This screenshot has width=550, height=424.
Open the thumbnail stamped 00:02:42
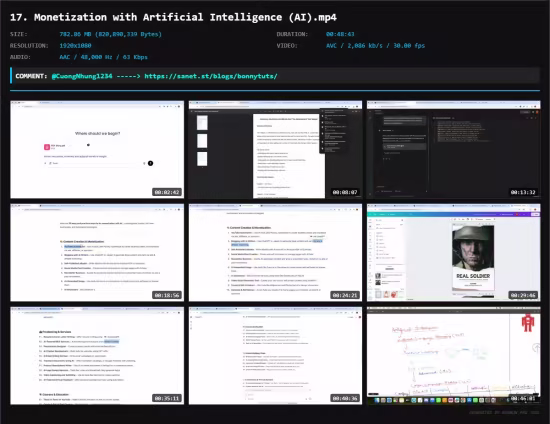coord(97,150)
